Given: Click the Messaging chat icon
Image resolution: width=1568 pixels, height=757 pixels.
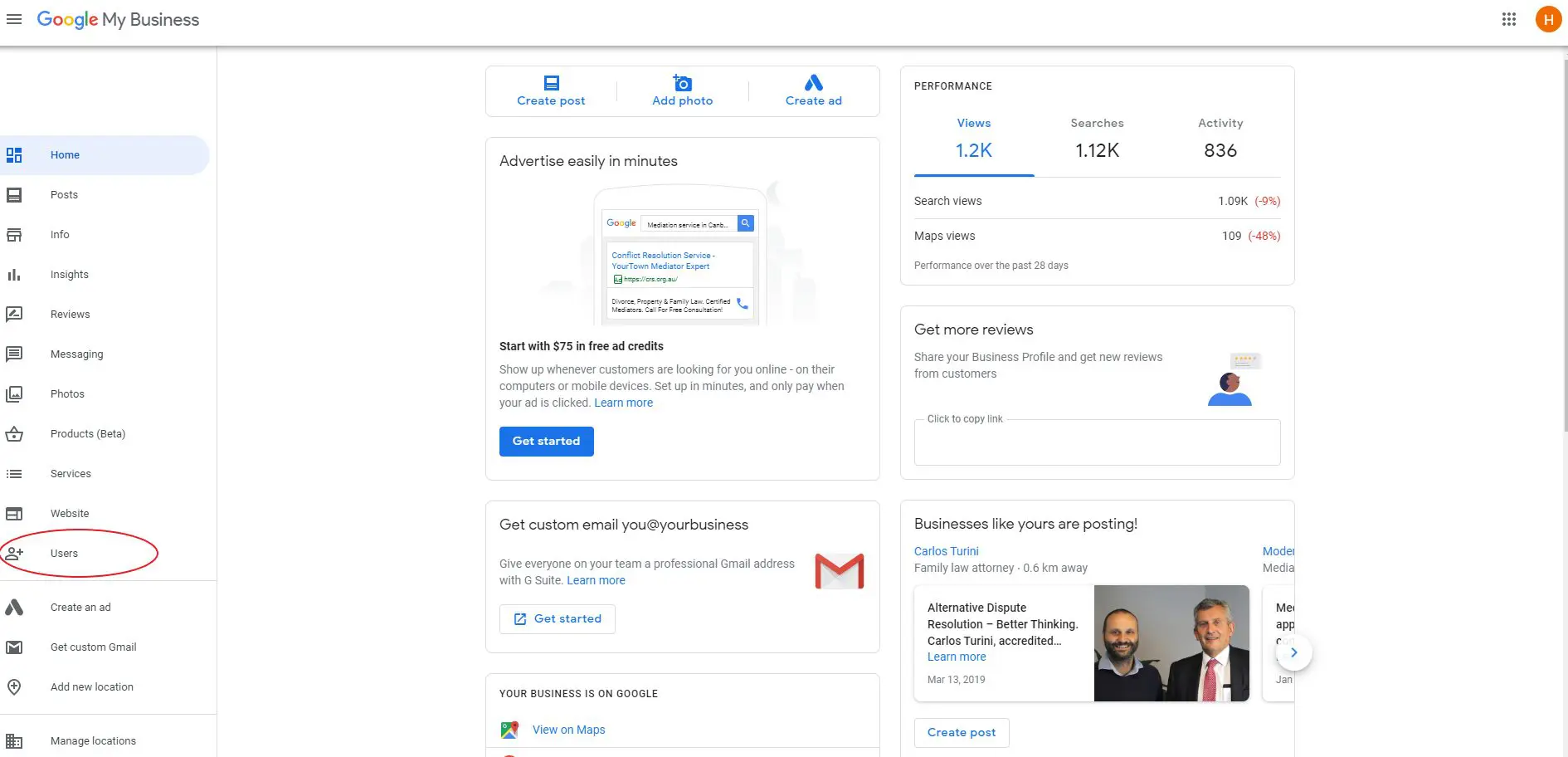Looking at the screenshot, I should coord(14,354).
